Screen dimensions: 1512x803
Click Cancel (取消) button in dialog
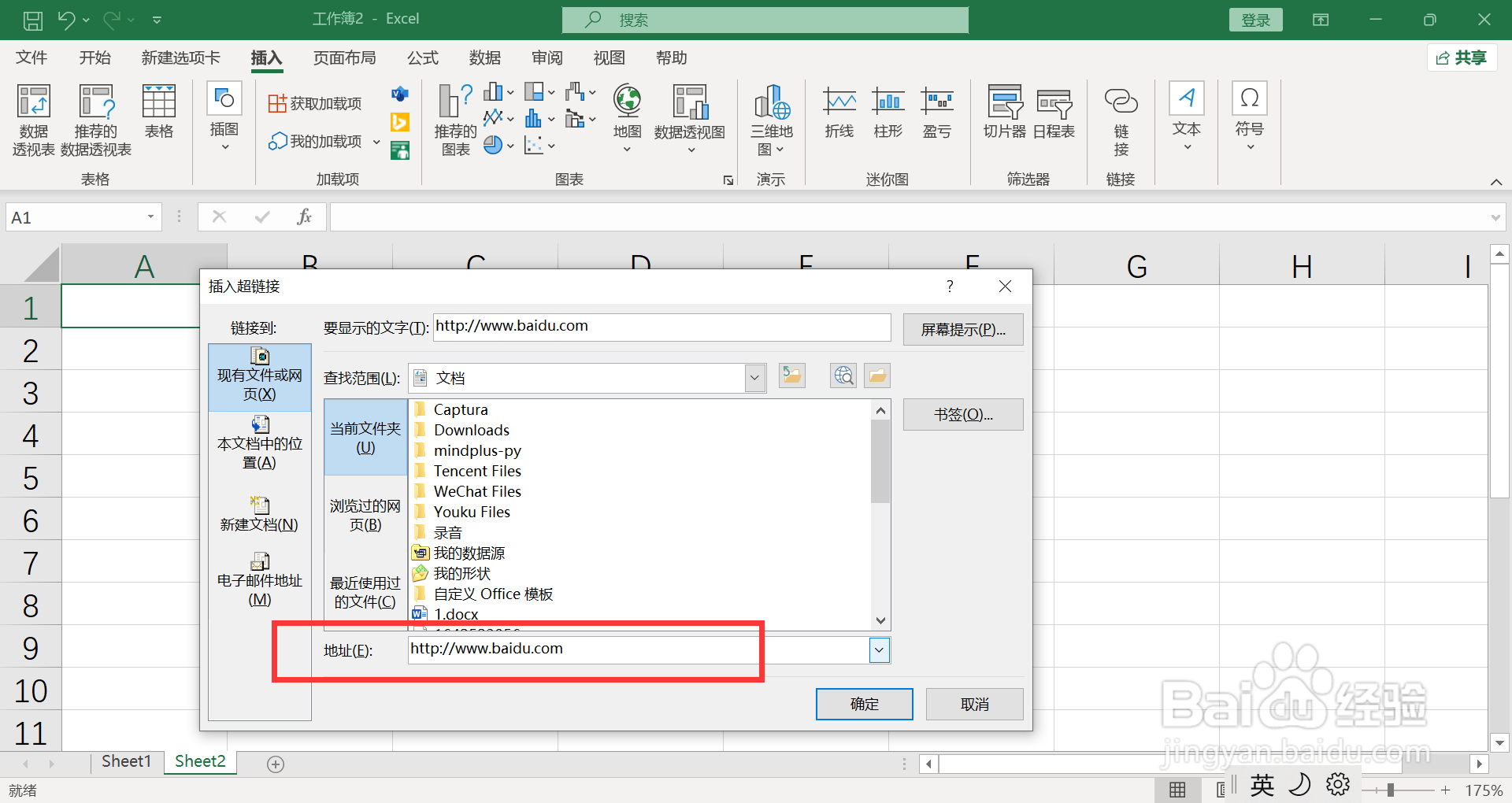(975, 704)
